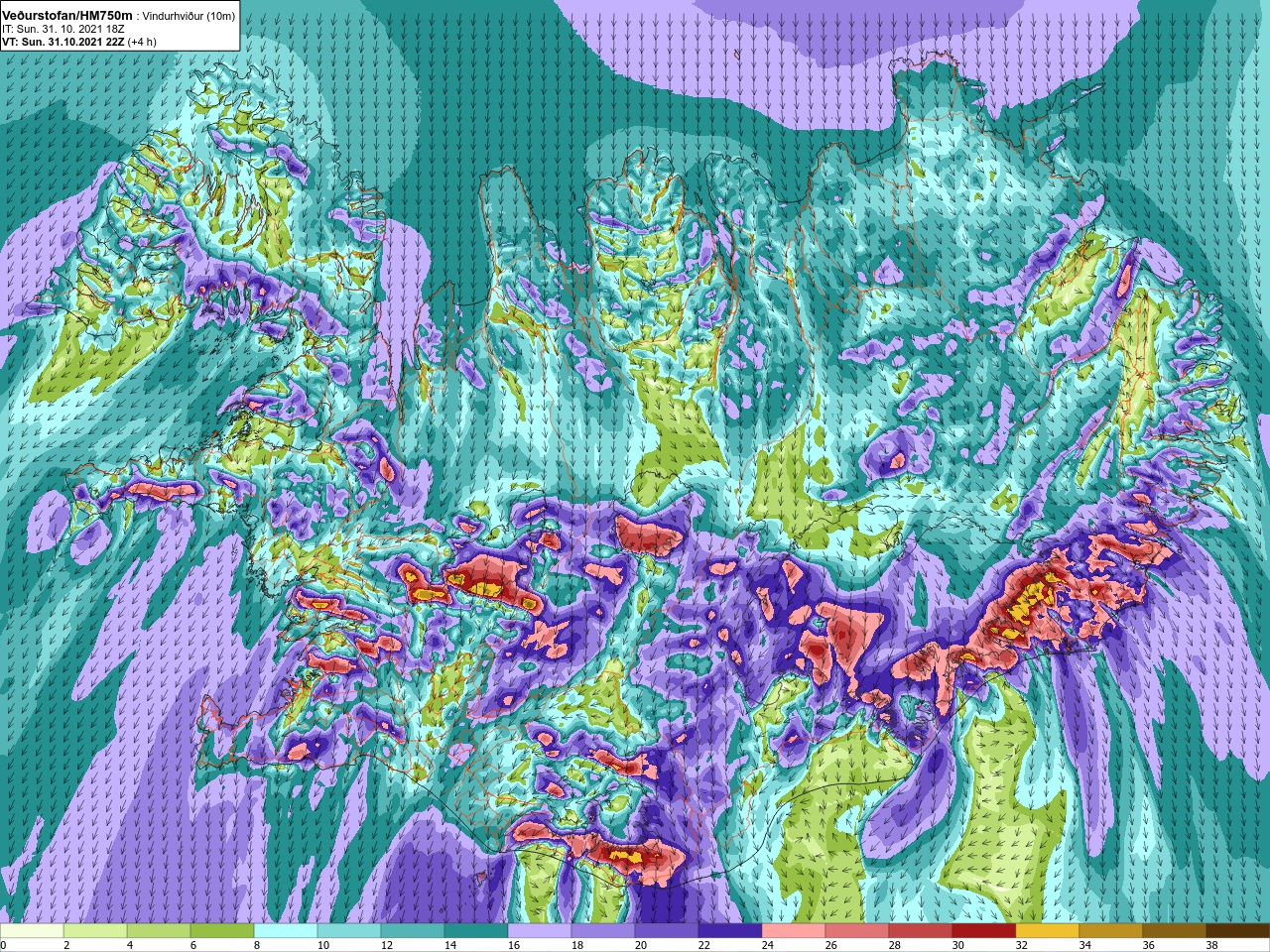Click the light green 2–4 legend swatch
The height and width of the screenshot is (952, 1270).
(x=95, y=931)
